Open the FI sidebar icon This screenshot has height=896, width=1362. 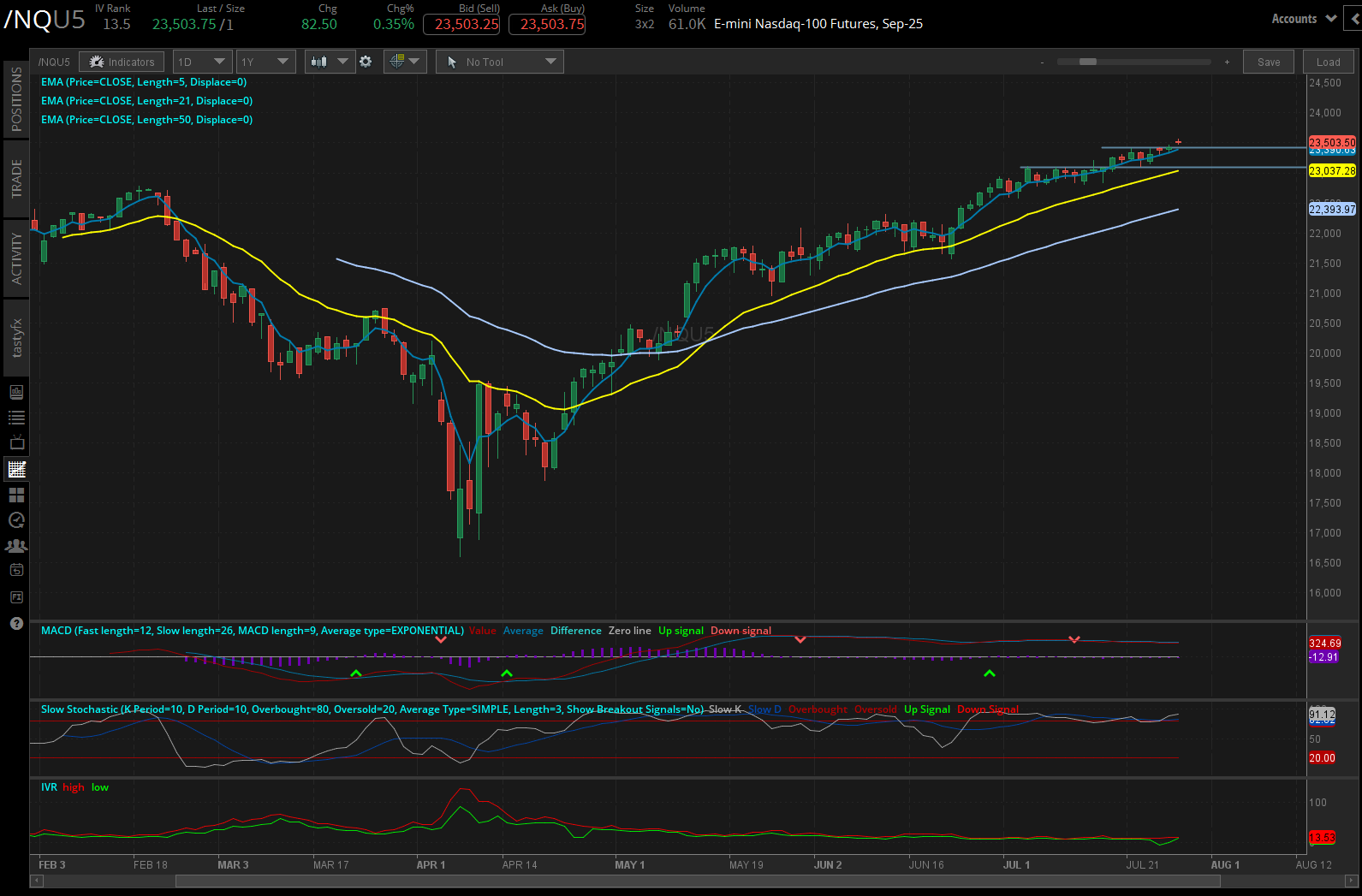[16, 596]
